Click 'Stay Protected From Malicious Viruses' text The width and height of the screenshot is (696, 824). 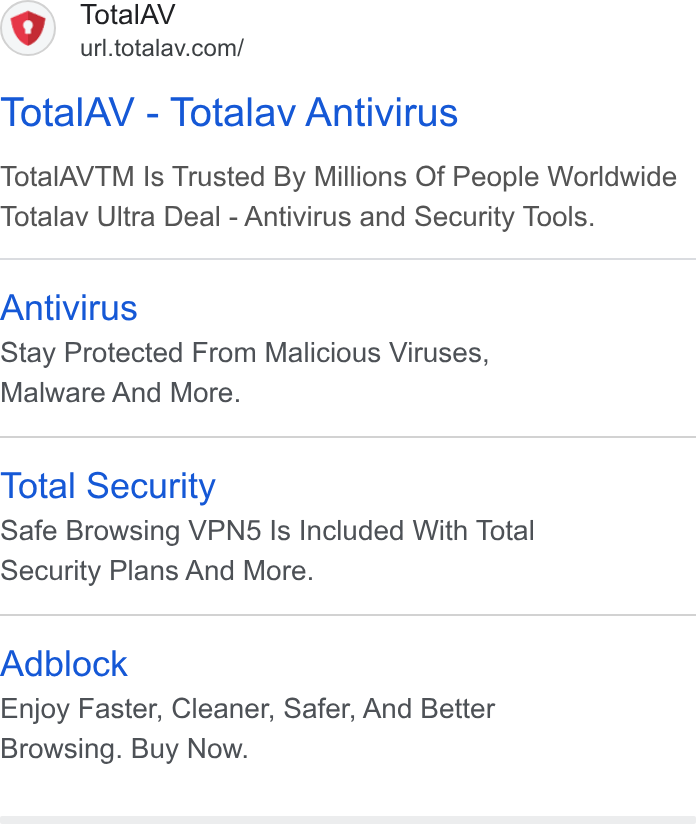(244, 353)
